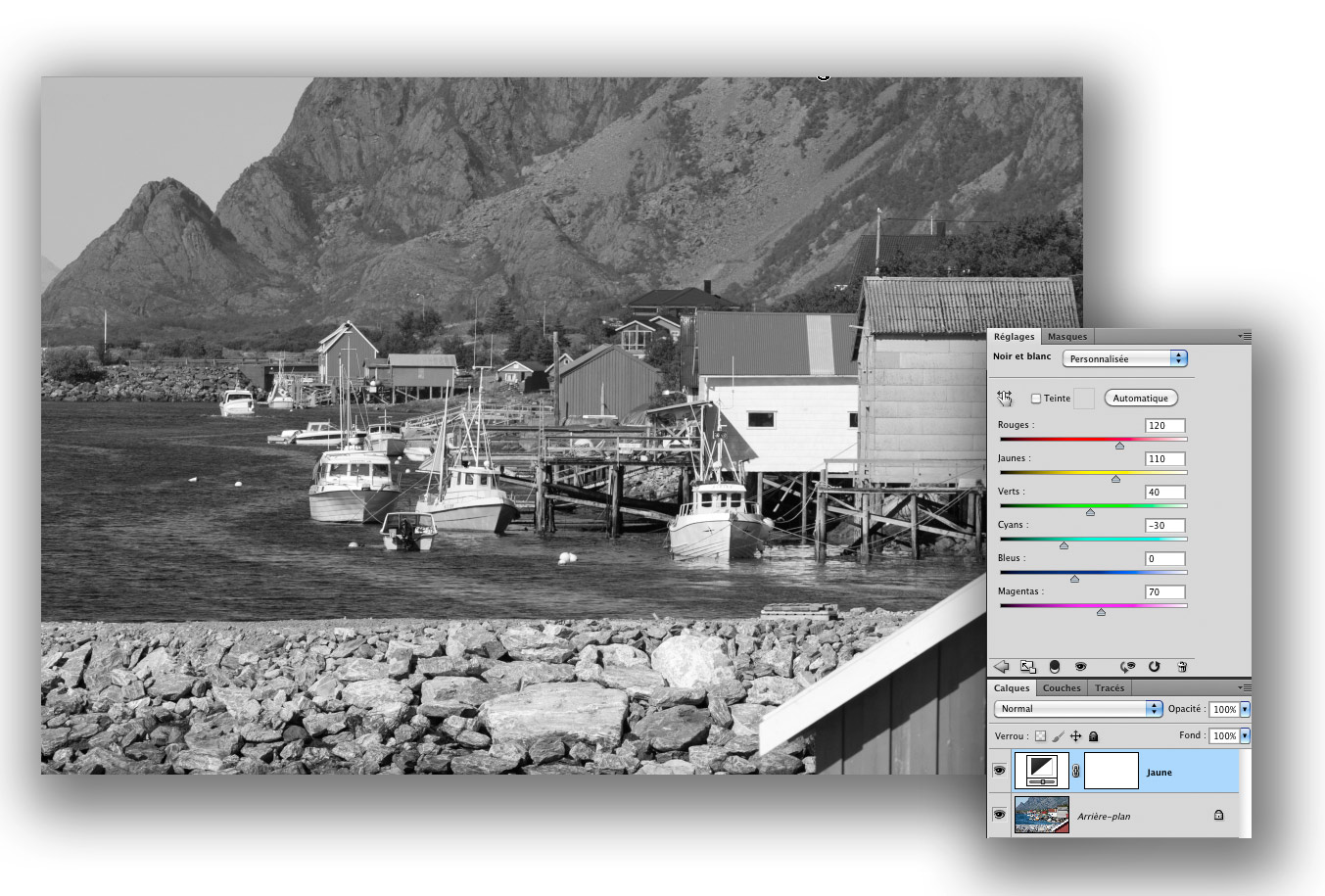Open the Normal blend mode dropdown
Viewport: 1325px width, 896px height.
pyautogui.click(x=1078, y=708)
